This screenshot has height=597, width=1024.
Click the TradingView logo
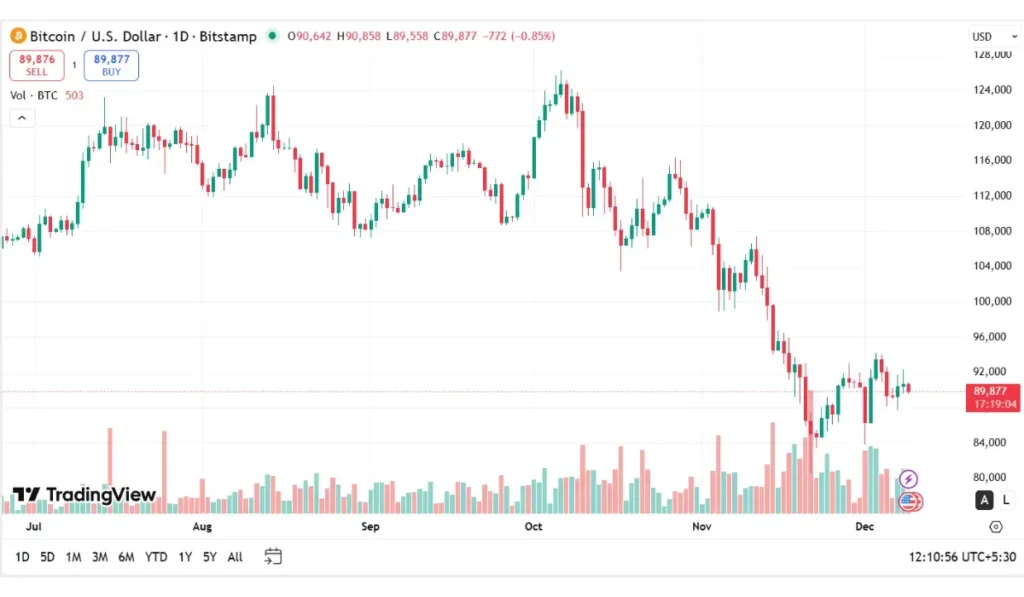tap(85, 495)
